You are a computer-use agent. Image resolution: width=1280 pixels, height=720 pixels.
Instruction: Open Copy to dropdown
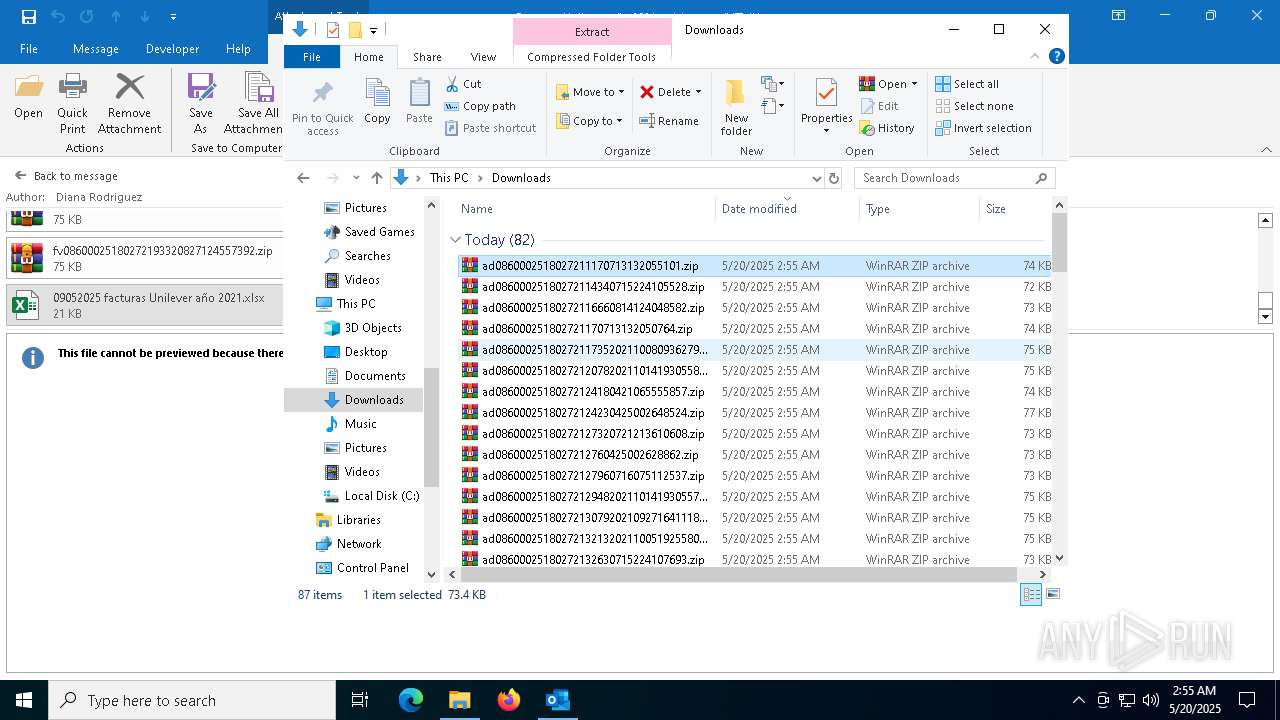tap(590, 121)
